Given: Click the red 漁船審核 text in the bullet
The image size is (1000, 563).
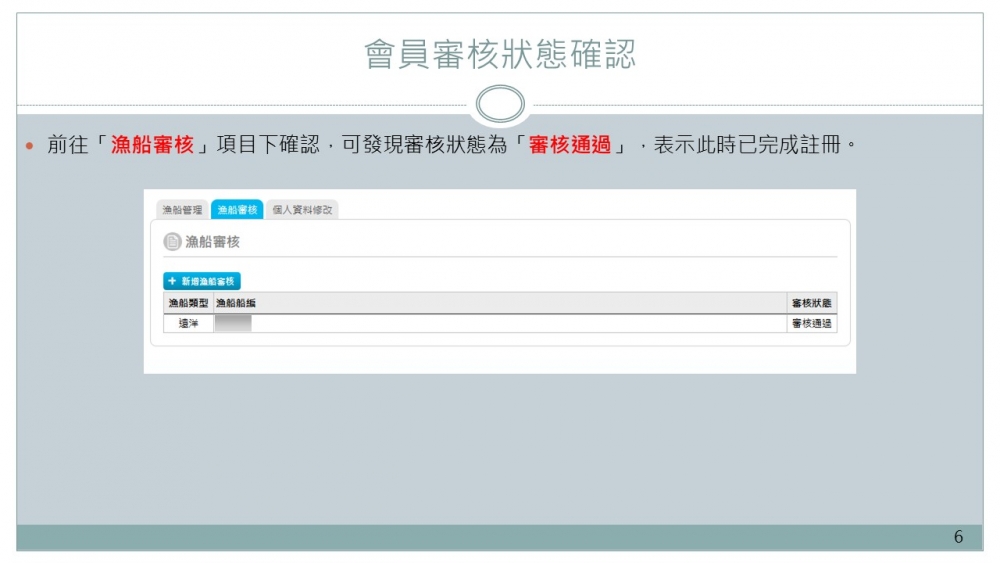Looking at the screenshot, I should tap(152, 145).
